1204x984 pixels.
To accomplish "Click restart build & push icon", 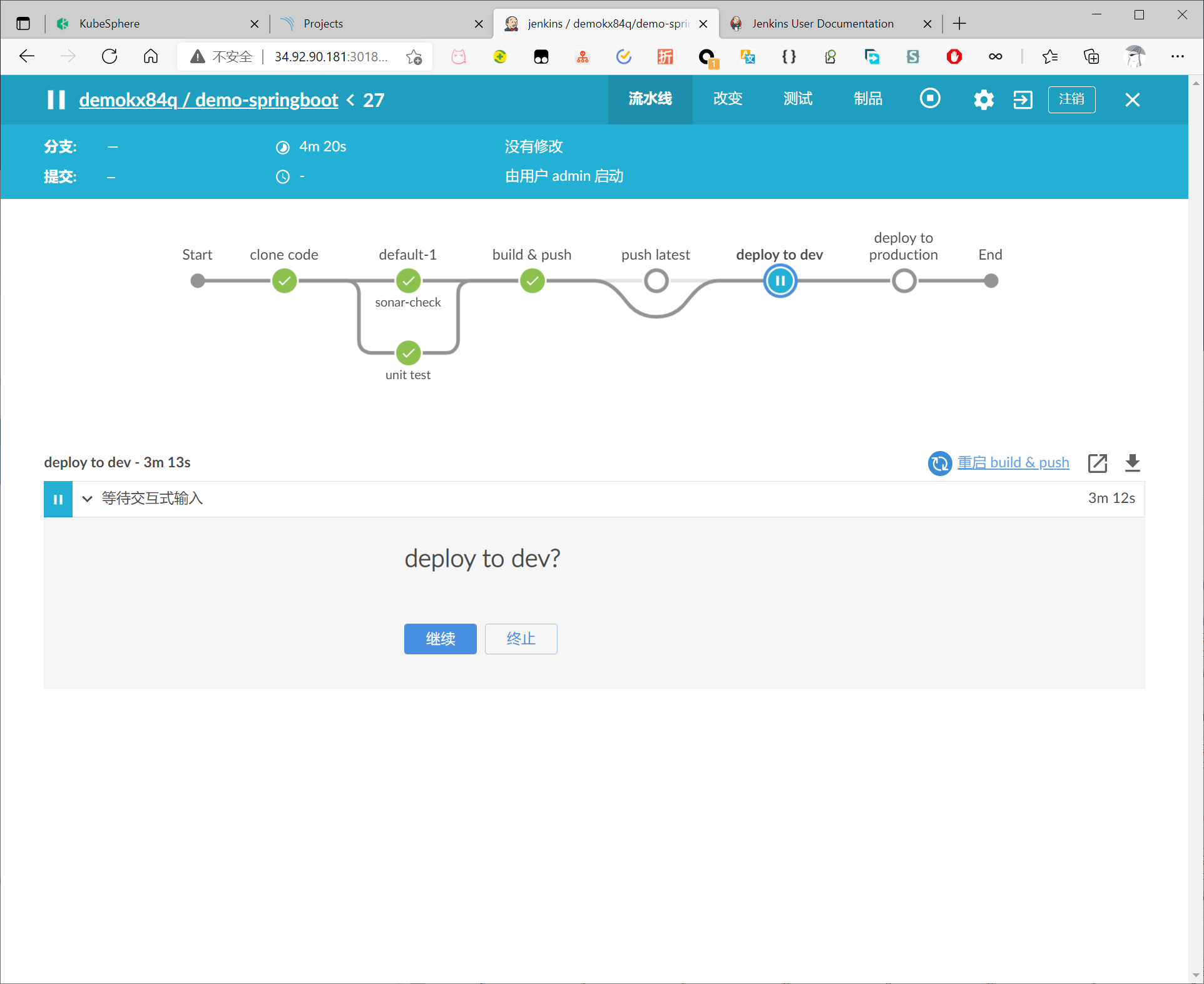I will (x=939, y=463).
